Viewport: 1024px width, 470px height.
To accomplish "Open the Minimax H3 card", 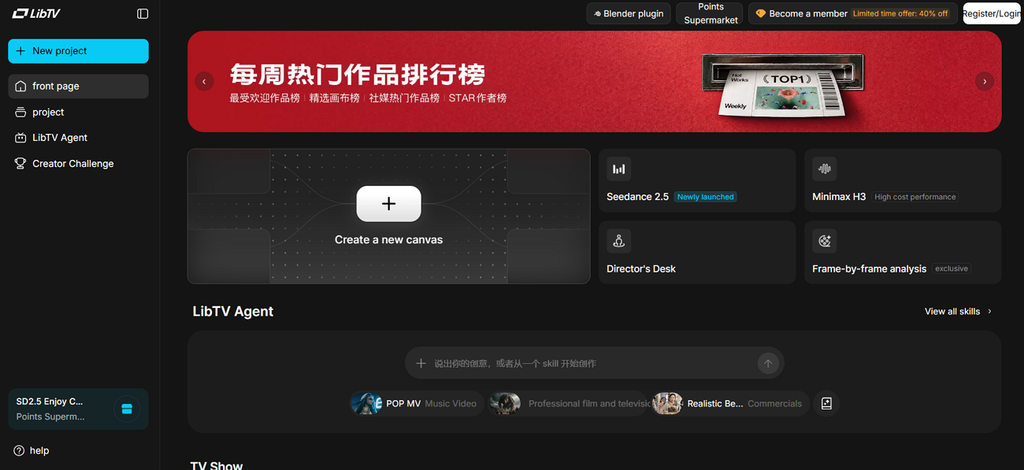I will click(903, 180).
